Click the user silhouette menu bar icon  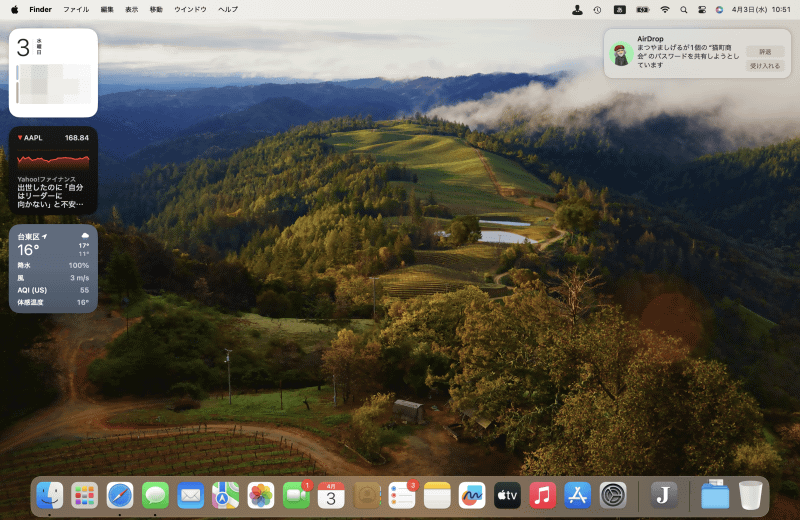point(577,9)
